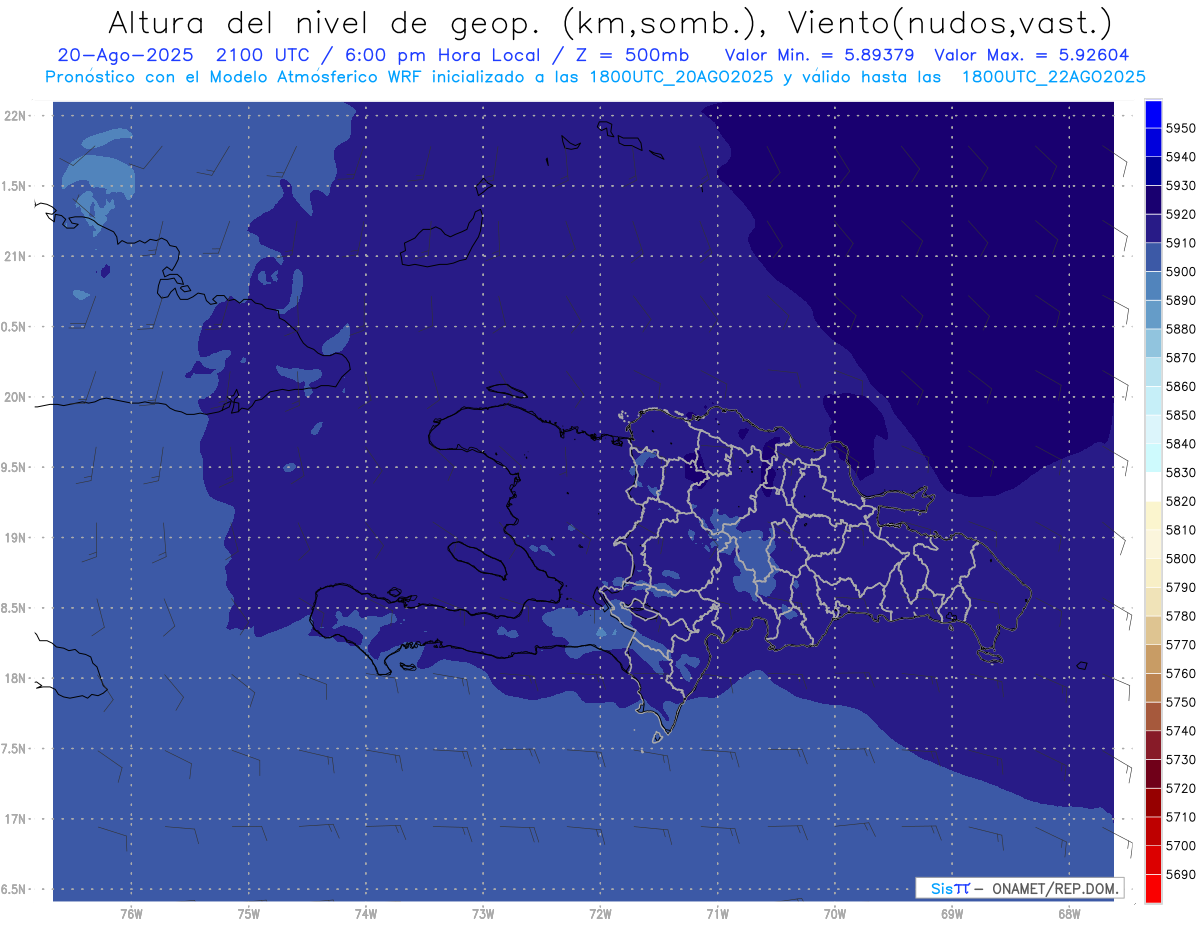The height and width of the screenshot is (927, 1200).
Task: Click the 5690 color bar label
Action: pyautogui.click(x=1181, y=874)
